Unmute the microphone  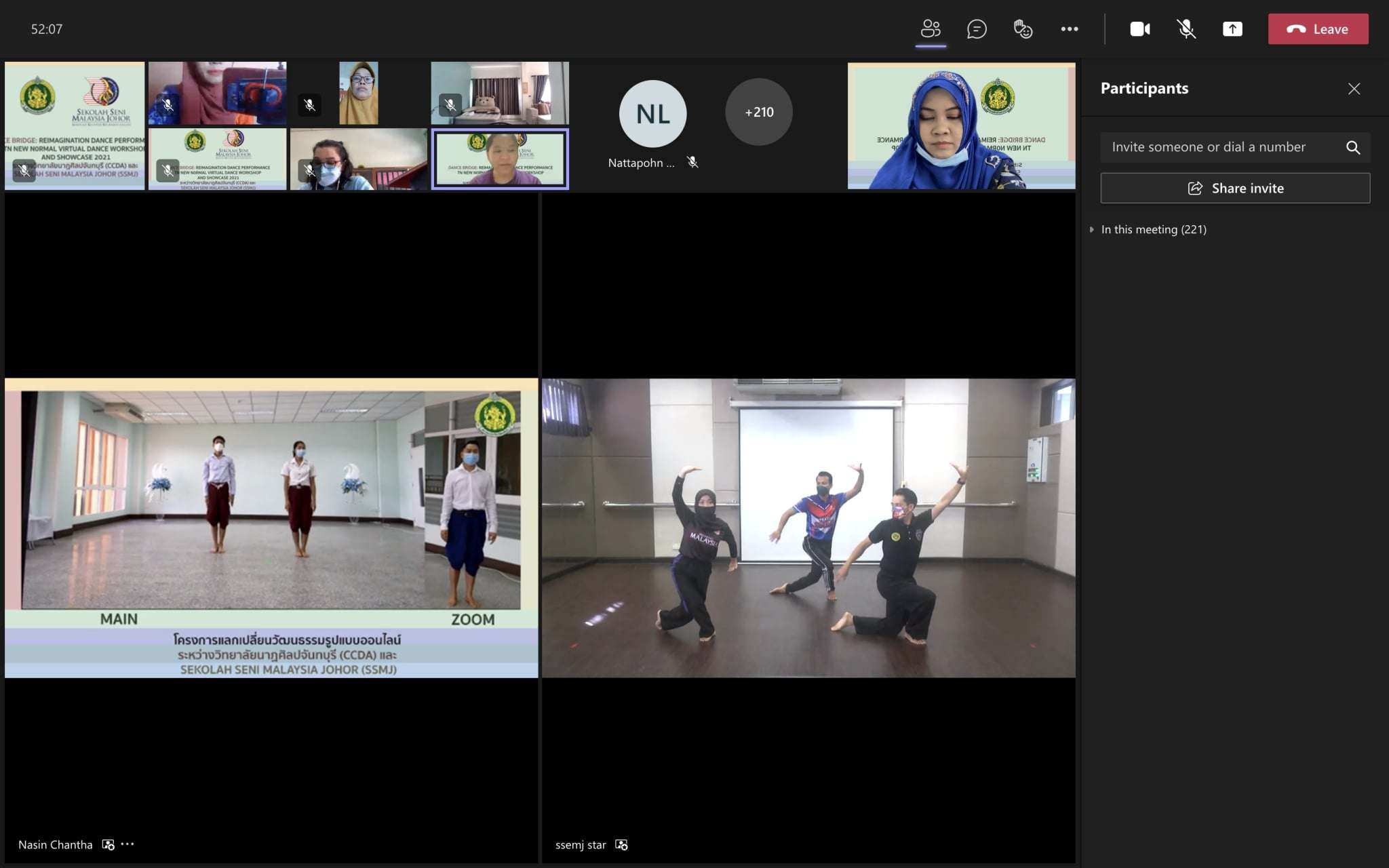click(x=1186, y=29)
